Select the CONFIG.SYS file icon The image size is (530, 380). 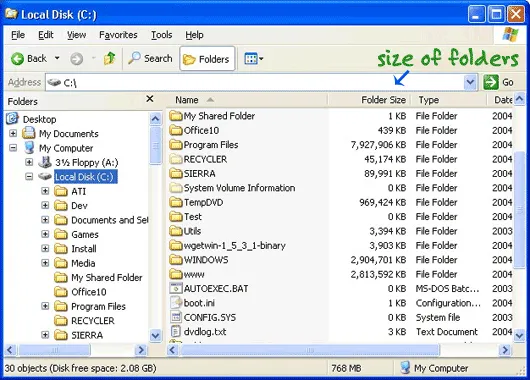coord(176,317)
